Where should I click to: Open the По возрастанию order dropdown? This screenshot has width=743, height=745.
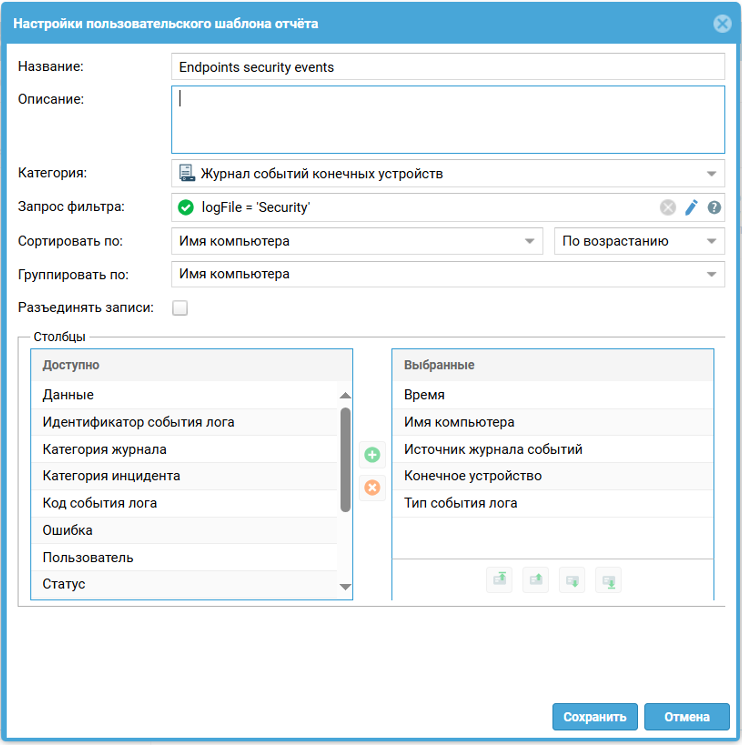[x=711, y=241]
